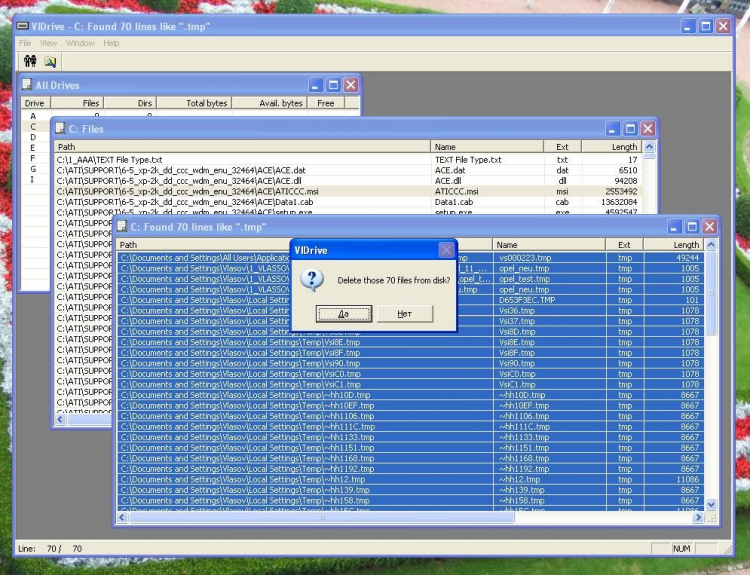Select drive F in All Drives list
The image size is (750, 575).
33,158
